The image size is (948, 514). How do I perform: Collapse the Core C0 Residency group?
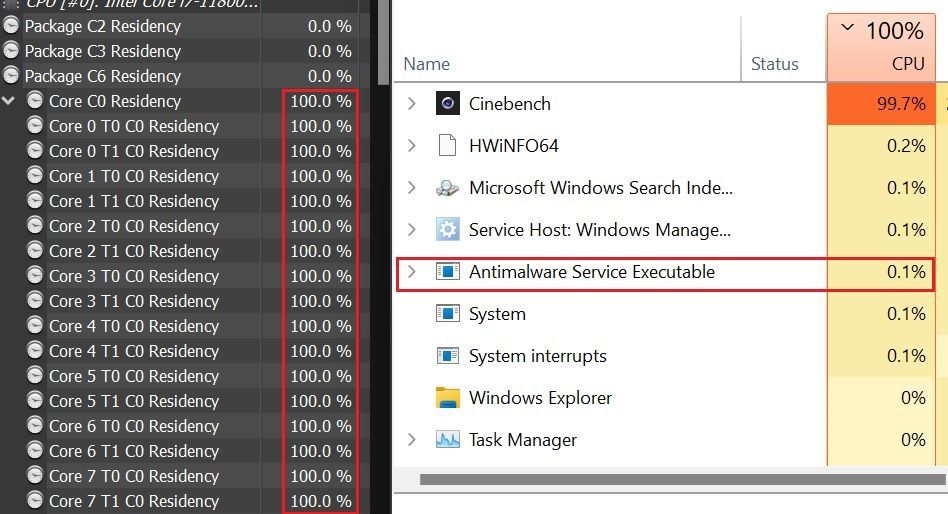(8, 100)
